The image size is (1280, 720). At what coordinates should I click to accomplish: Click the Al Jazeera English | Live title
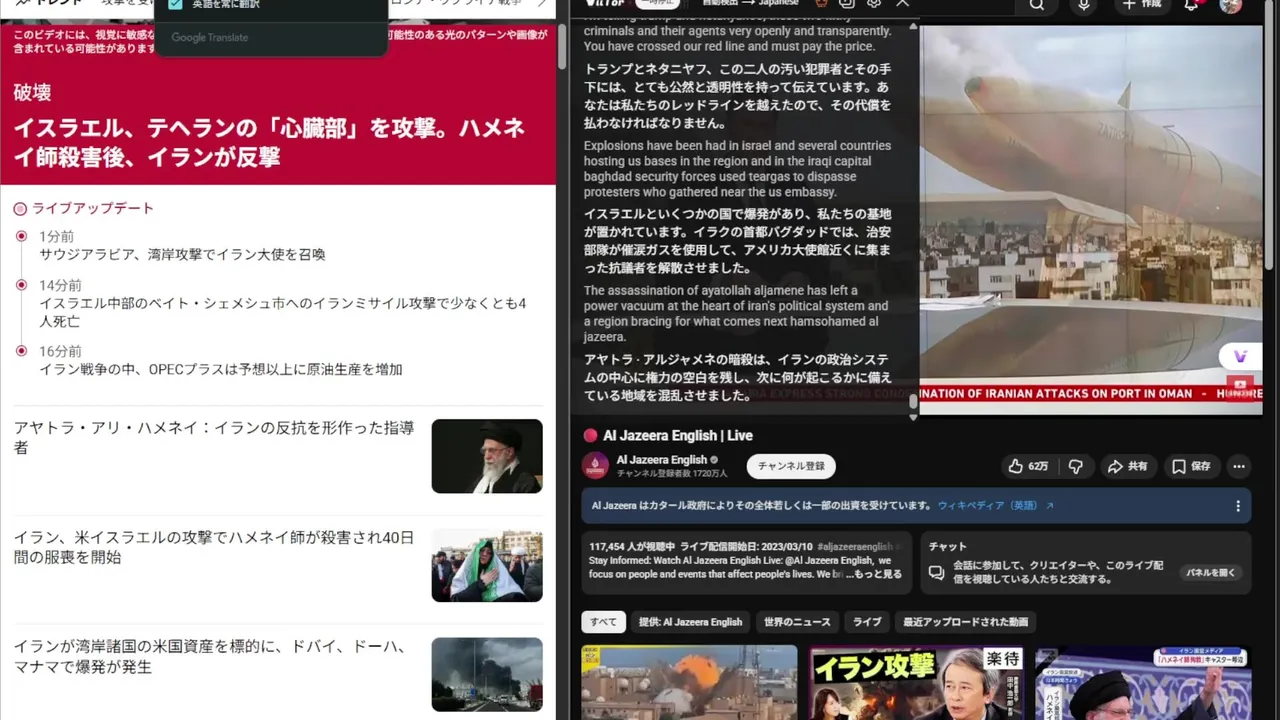677,435
